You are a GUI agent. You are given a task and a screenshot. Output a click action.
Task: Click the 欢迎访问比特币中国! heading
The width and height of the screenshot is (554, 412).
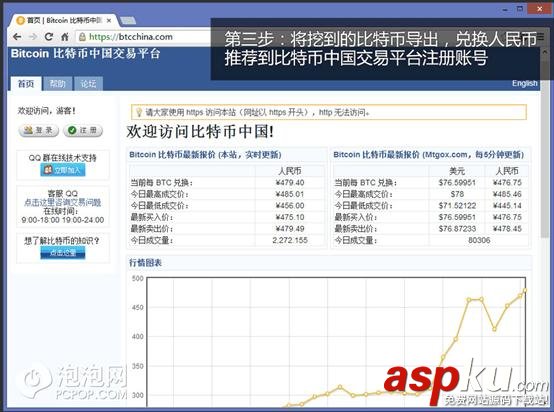tap(200, 132)
